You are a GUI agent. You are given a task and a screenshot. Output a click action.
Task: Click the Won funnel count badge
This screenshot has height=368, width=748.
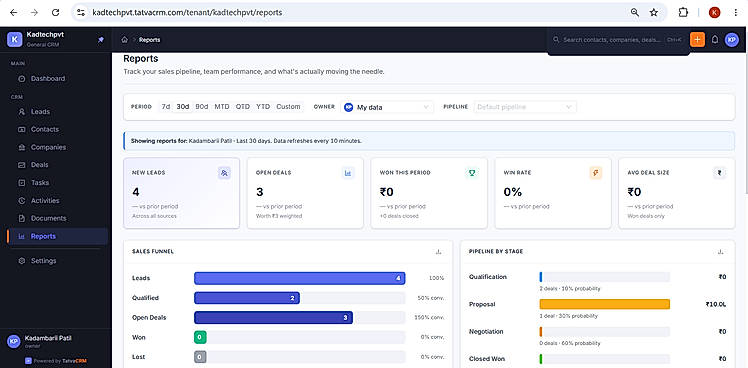pos(200,337)
